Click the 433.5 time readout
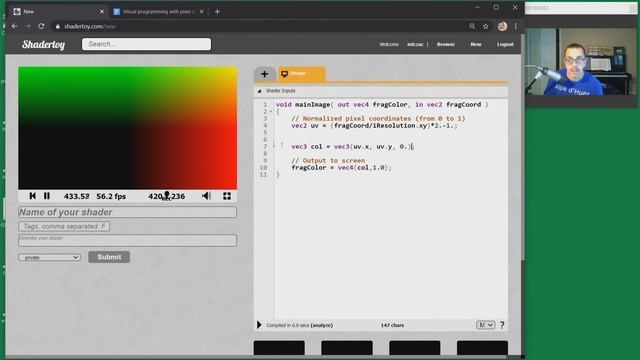 click(x=76, y=196)
